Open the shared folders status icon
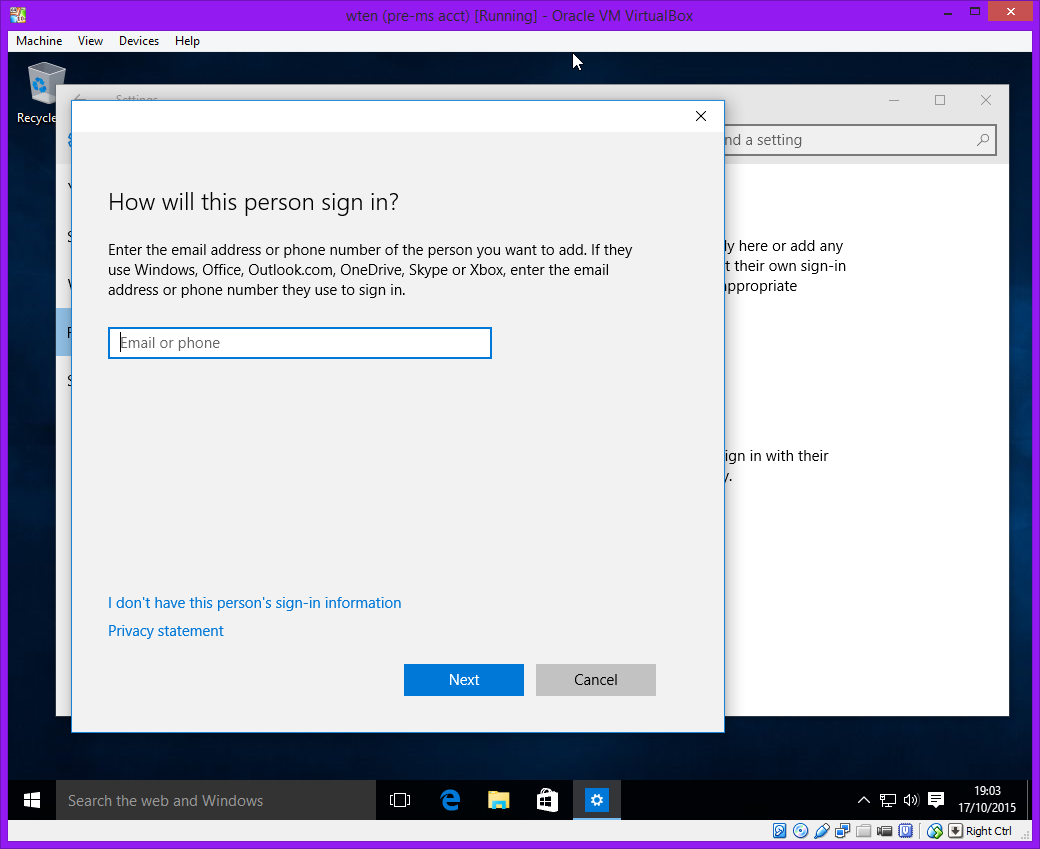This screenshot has width=1040, height=849. (863, 831)
